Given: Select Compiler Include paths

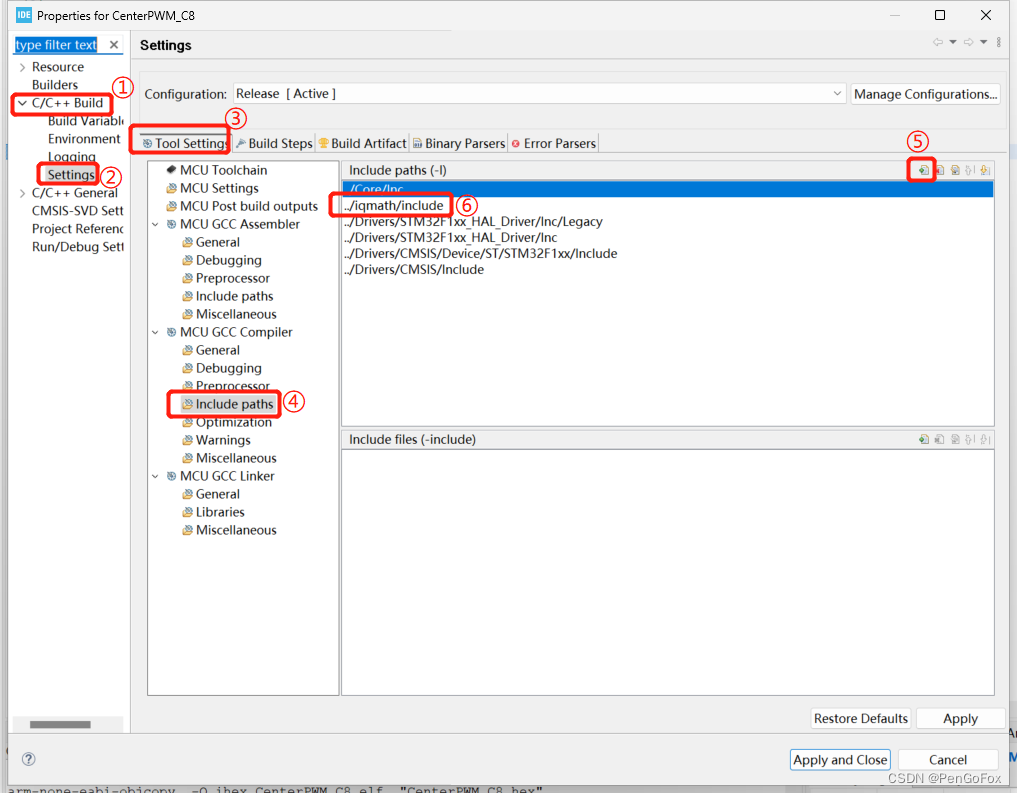Looking at the screenshot, I should click(228, 404).
